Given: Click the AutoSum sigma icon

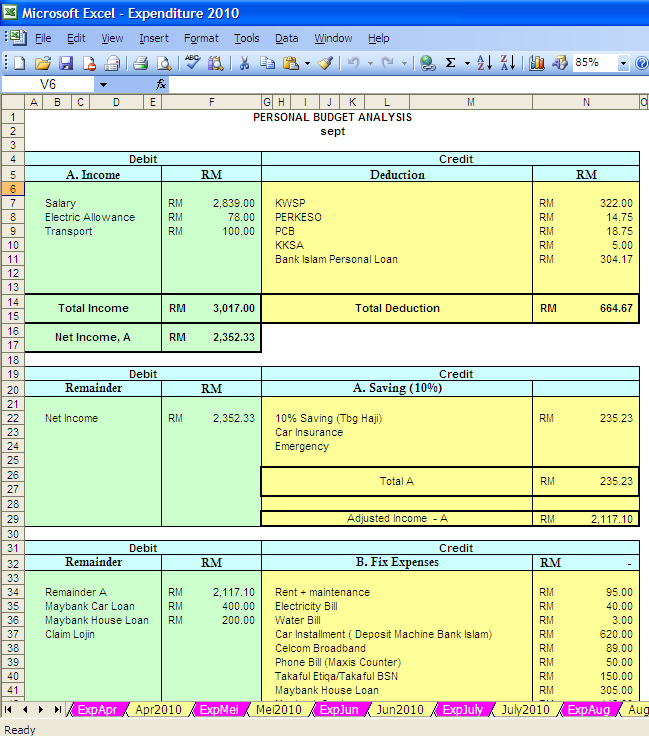Looking at the screenshot, I should [450, 63].
